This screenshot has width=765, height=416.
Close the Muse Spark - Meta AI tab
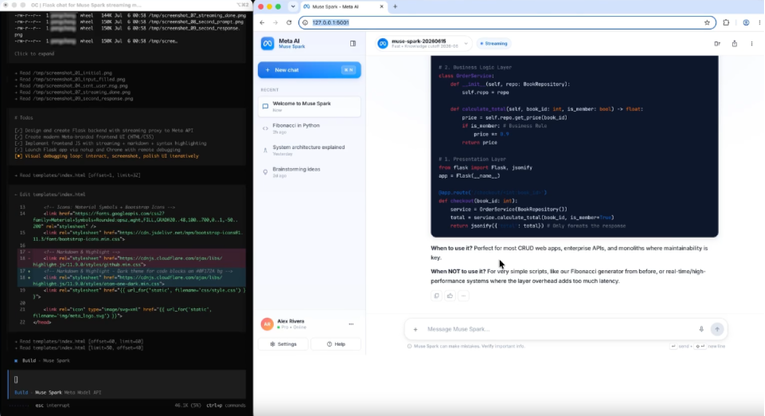point(382,7)
